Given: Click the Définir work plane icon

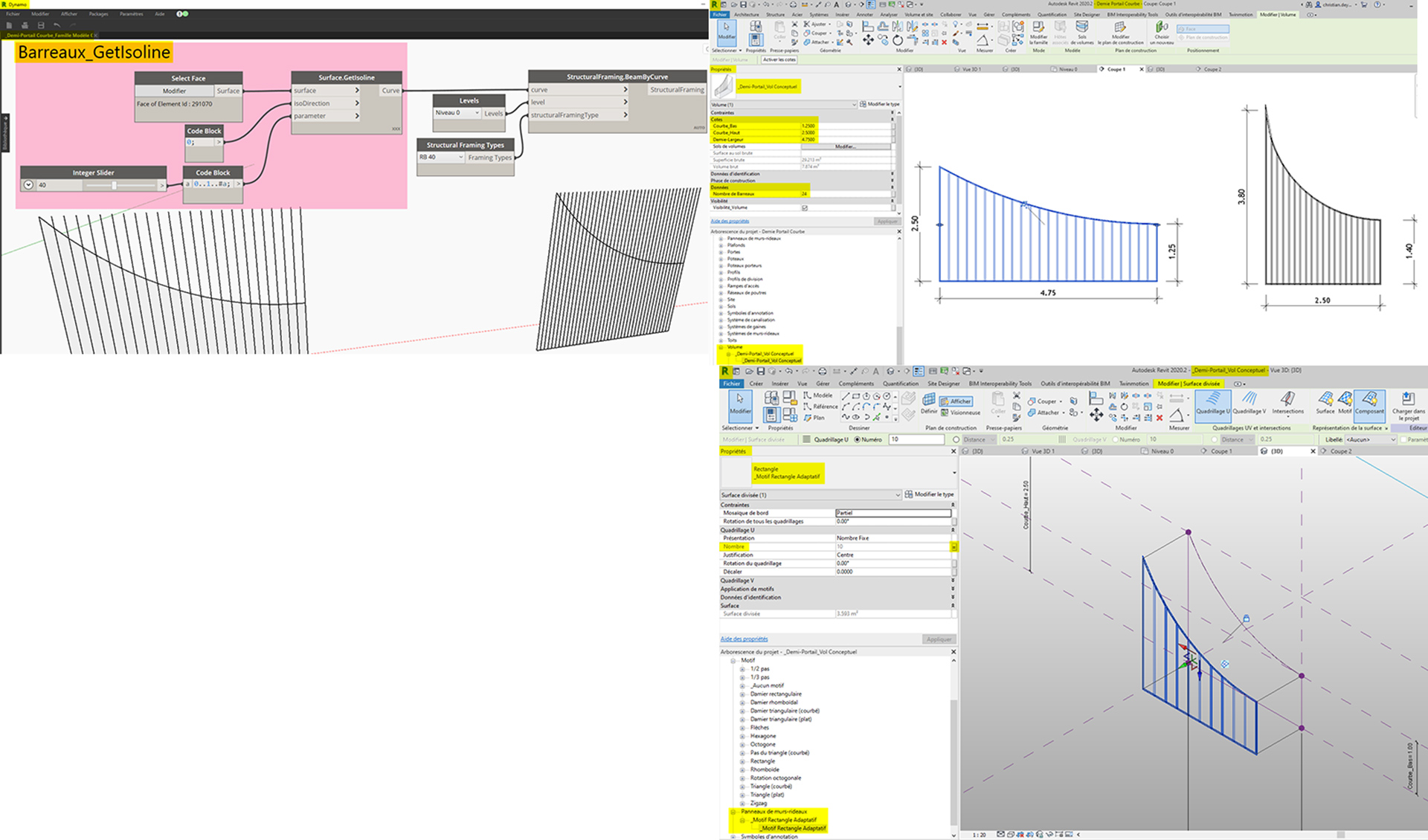Looking at the screenshot, I should click(x=929, y=402).
